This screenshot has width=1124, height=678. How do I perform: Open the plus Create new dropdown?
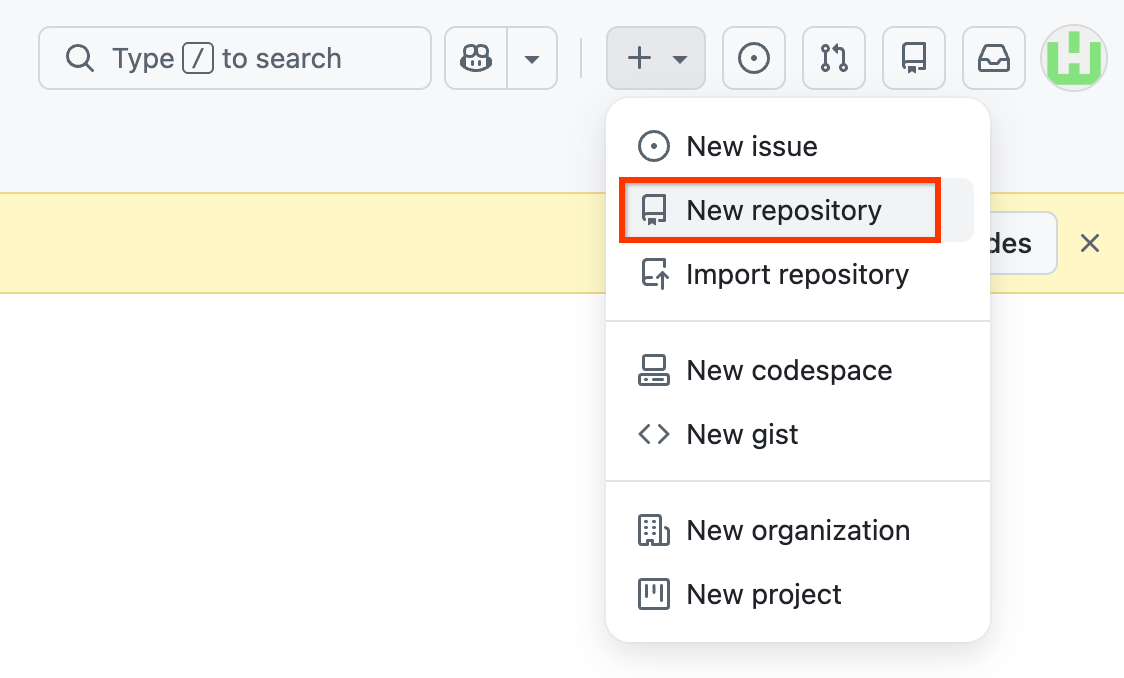click(656, 58)
